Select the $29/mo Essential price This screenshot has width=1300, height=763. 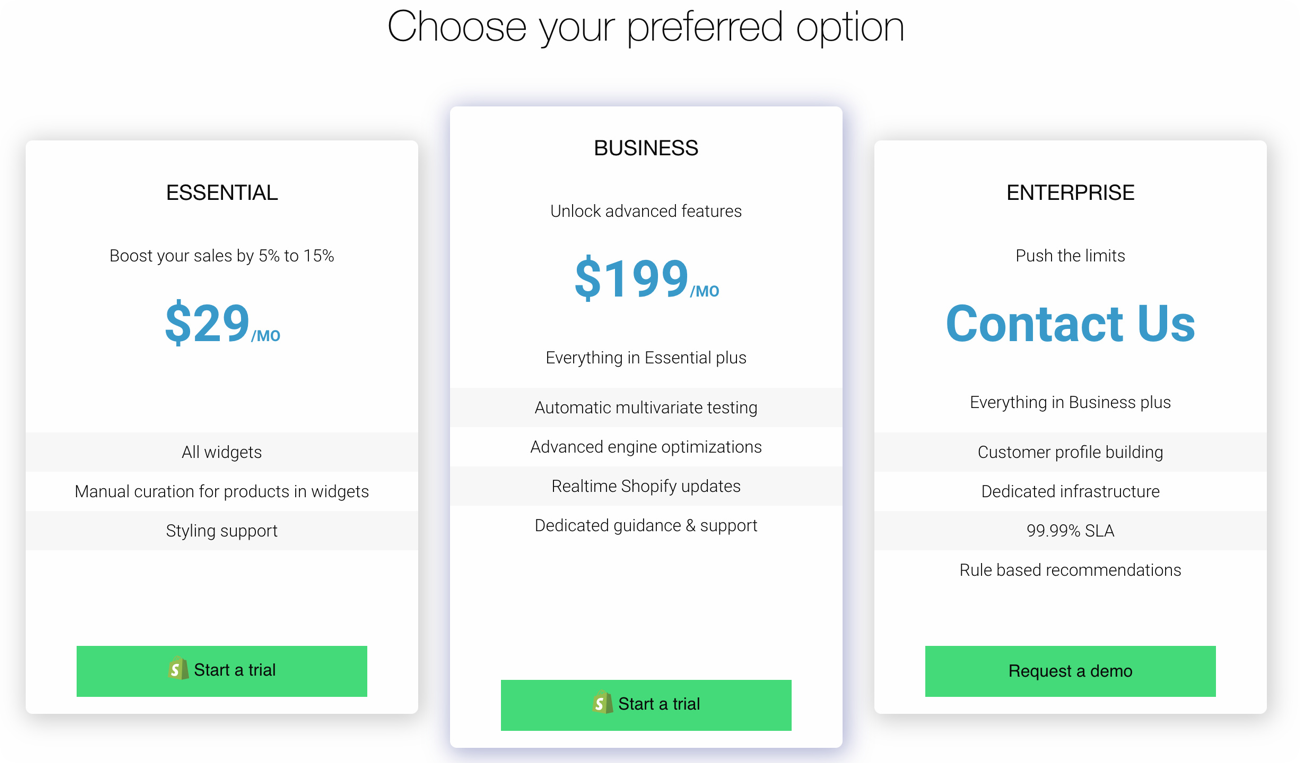222,324
